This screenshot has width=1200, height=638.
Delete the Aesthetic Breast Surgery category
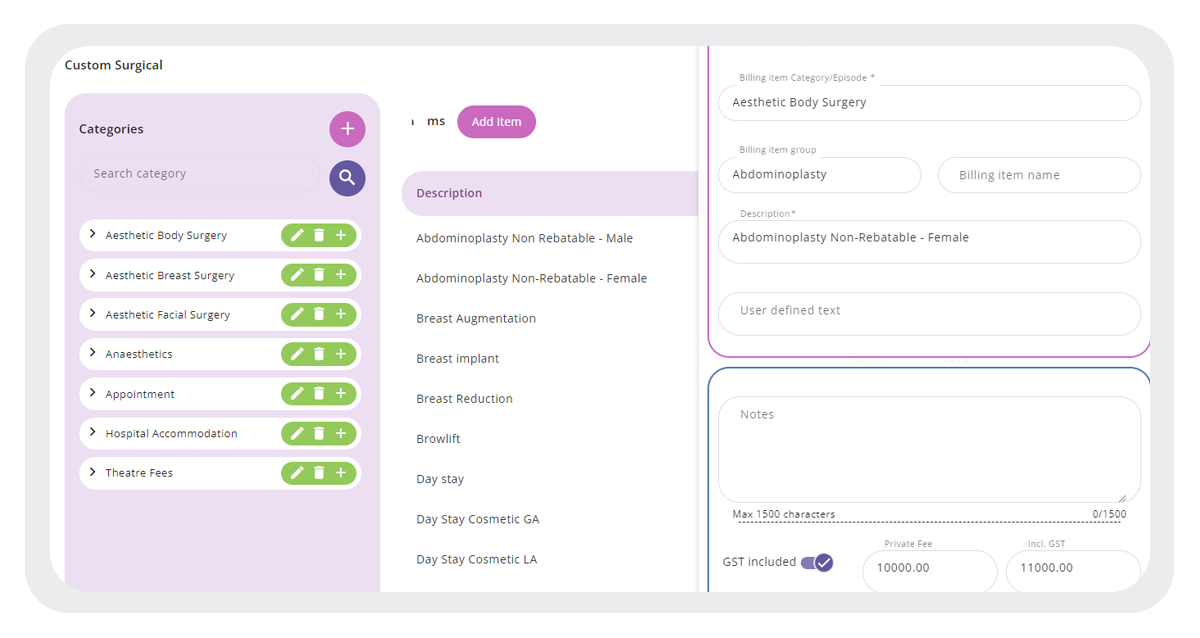320,274
